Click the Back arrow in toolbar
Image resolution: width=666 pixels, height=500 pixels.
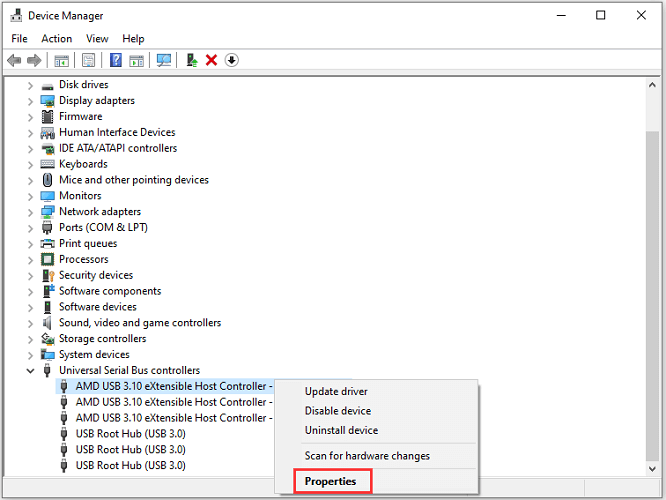(x=14, y=60)
